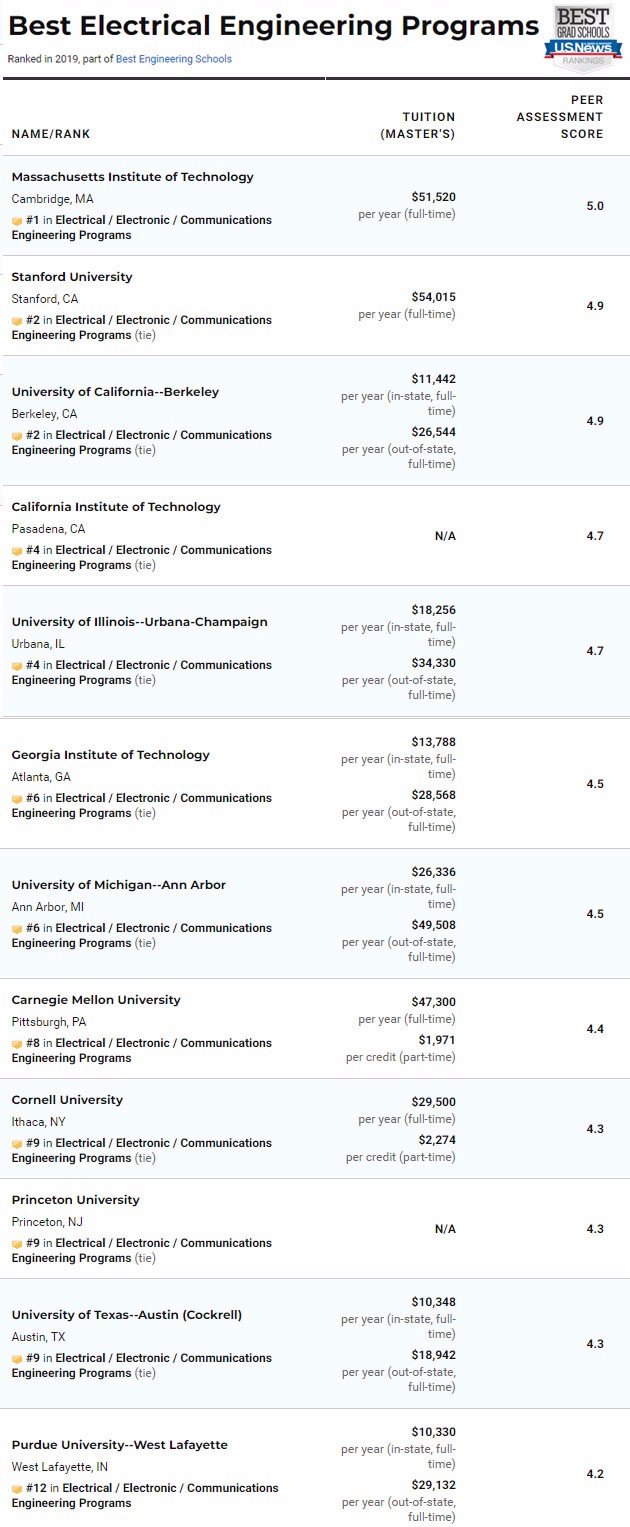
Task: Sort by the Name/Rank column header
Action: tap(50, 134)
